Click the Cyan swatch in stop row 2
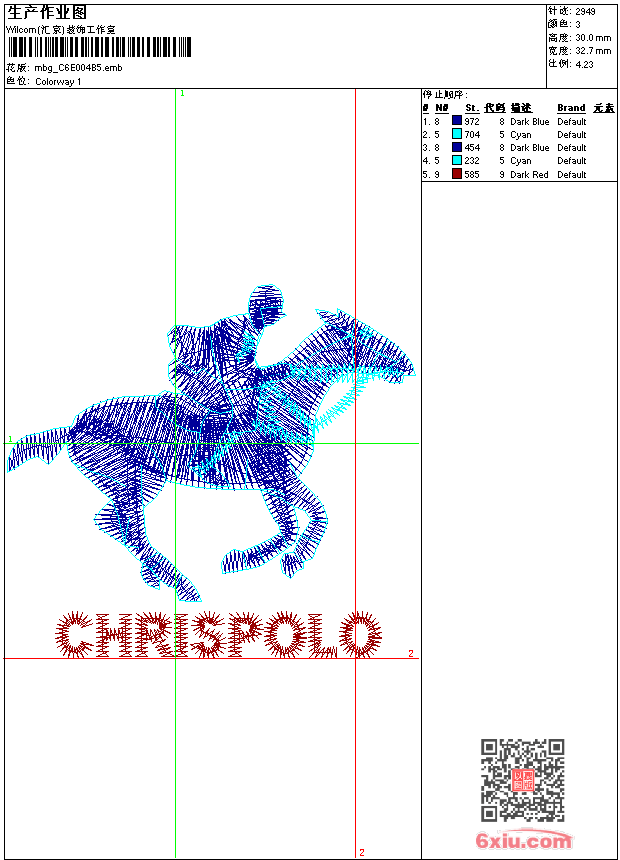620x860 pixels. click(456, 134)
